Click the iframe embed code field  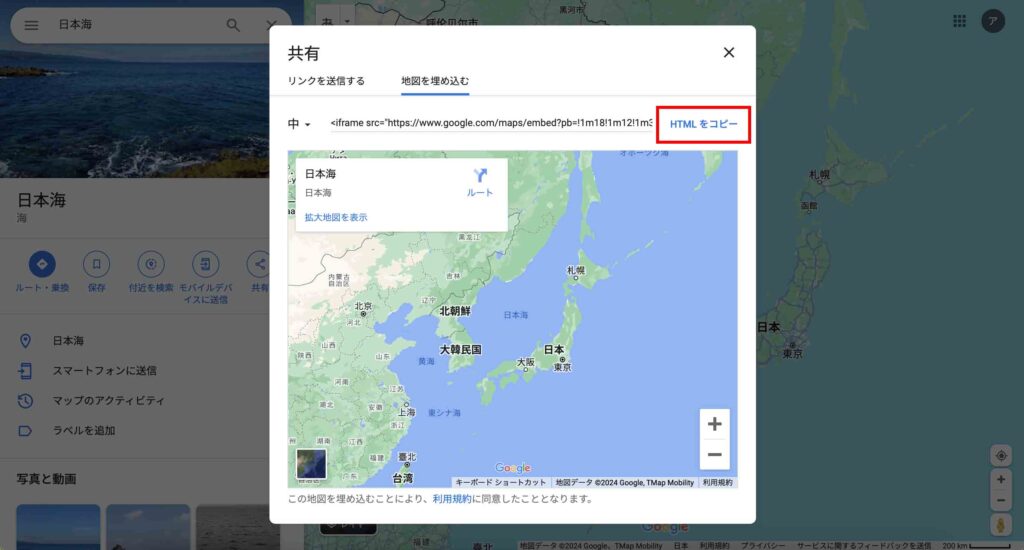(491, 123)
